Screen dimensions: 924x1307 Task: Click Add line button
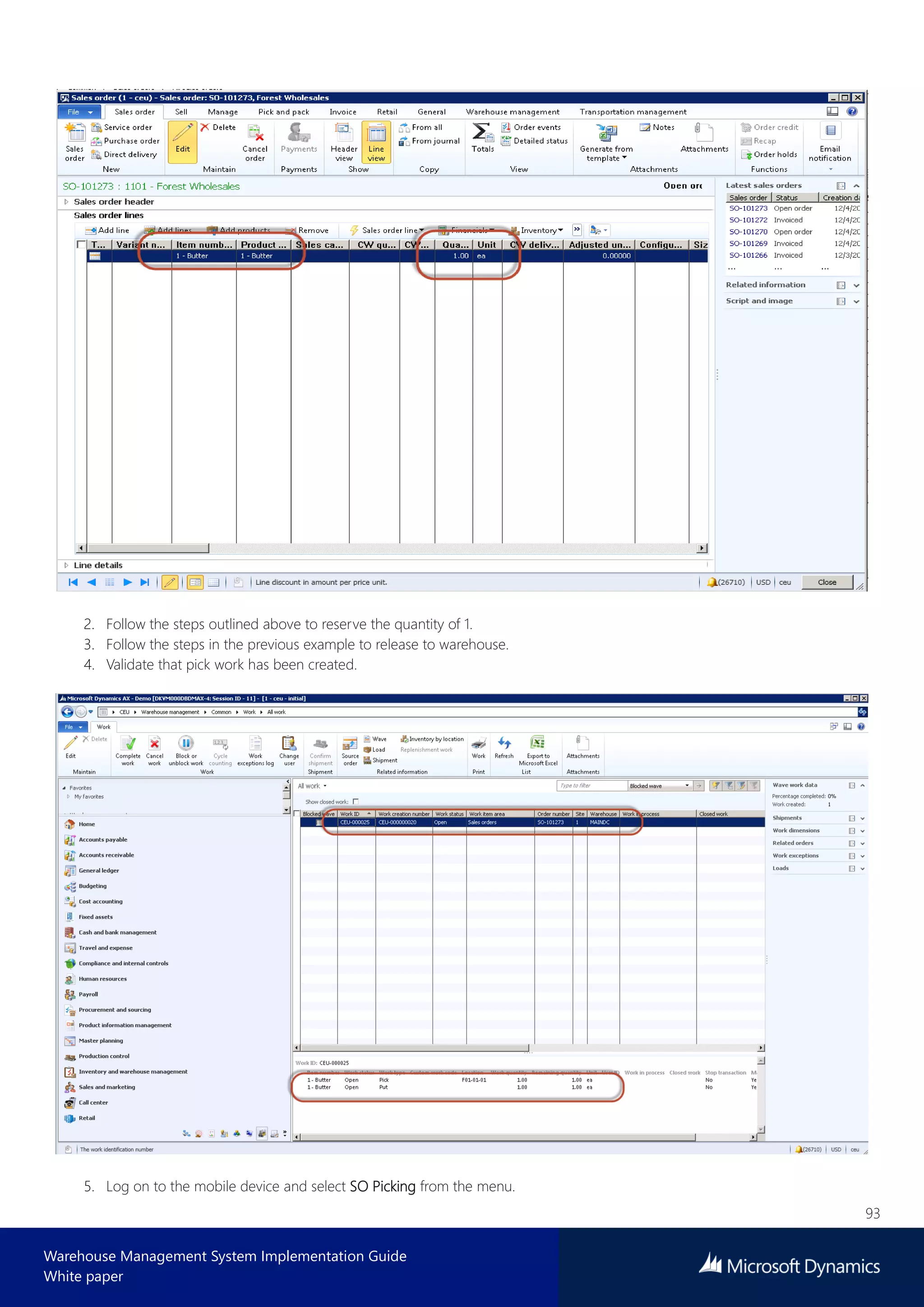(x=107, y=230)
